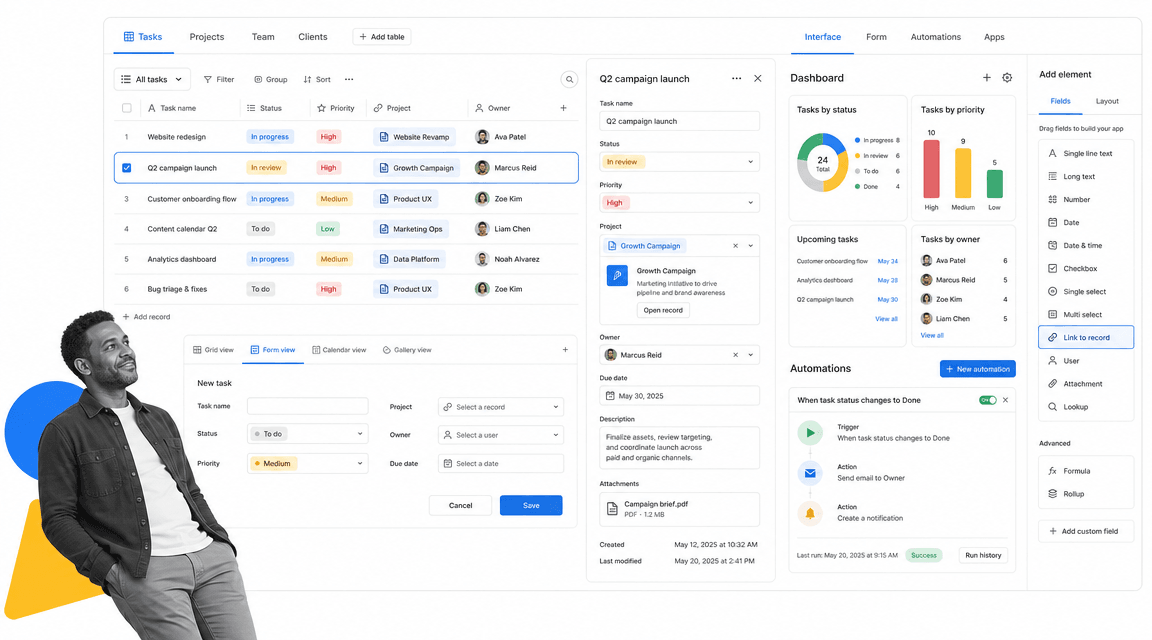Click the Medium bar in Tasks by priority
Viewport: 1152px width, 640px height.
pos(962,173)
